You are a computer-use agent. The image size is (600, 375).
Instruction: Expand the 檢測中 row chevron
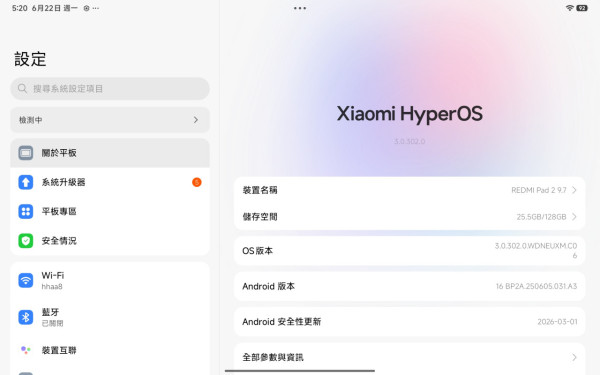[x=196, y=120]
